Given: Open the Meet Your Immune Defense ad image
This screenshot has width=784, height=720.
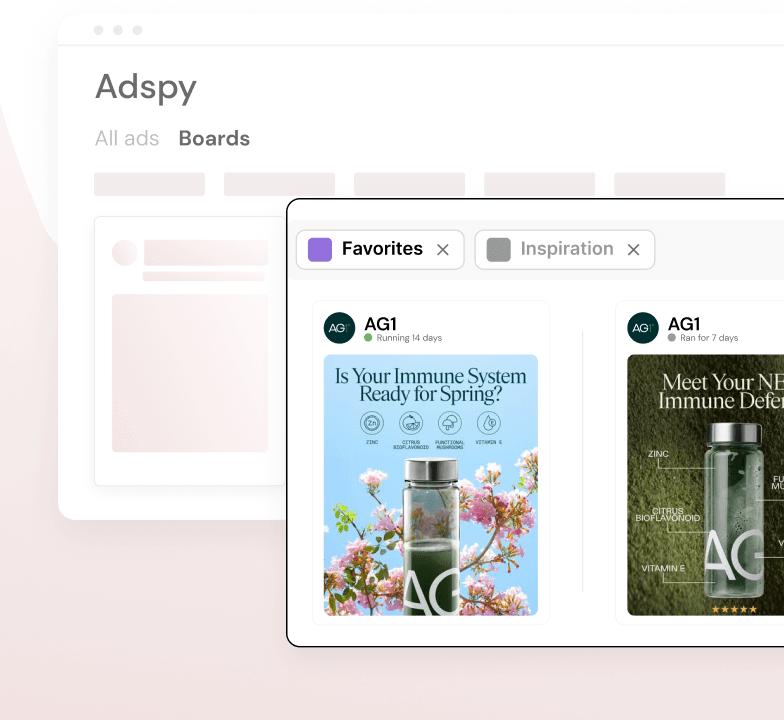Looking at the screenshot, I should (x=706, y=485).
